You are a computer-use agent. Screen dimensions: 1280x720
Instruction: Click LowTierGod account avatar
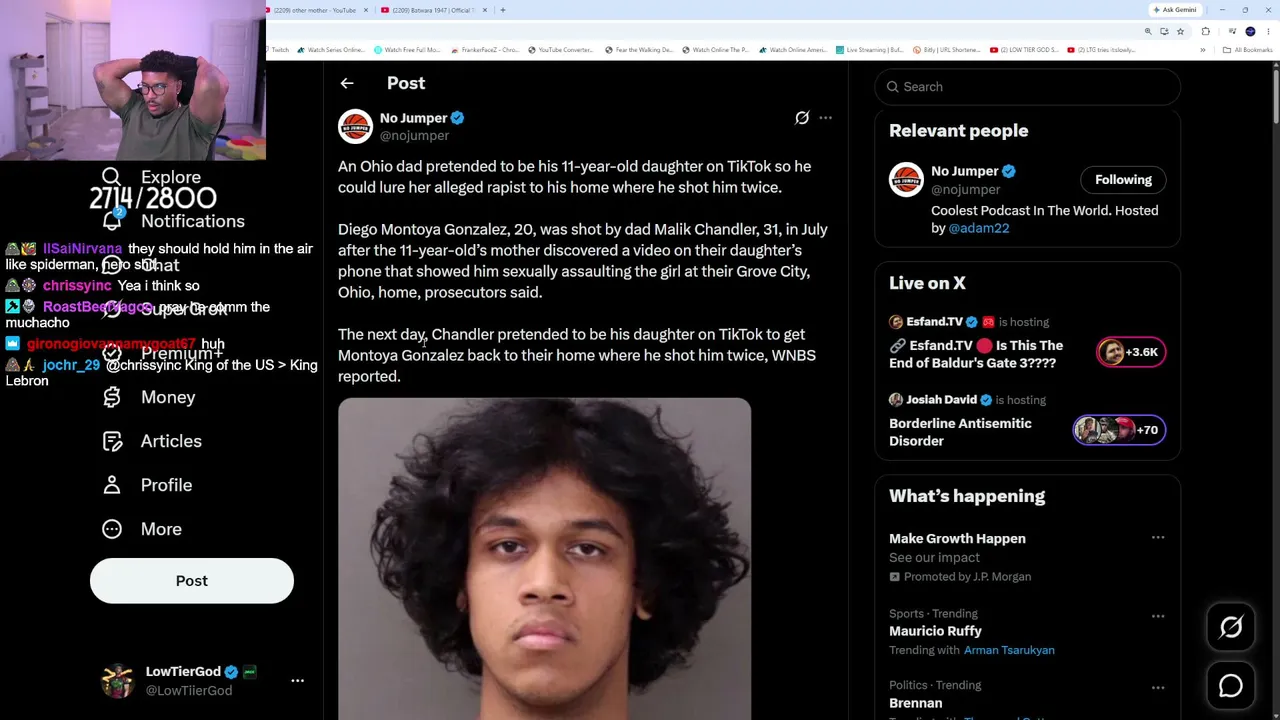pos(118,680)
